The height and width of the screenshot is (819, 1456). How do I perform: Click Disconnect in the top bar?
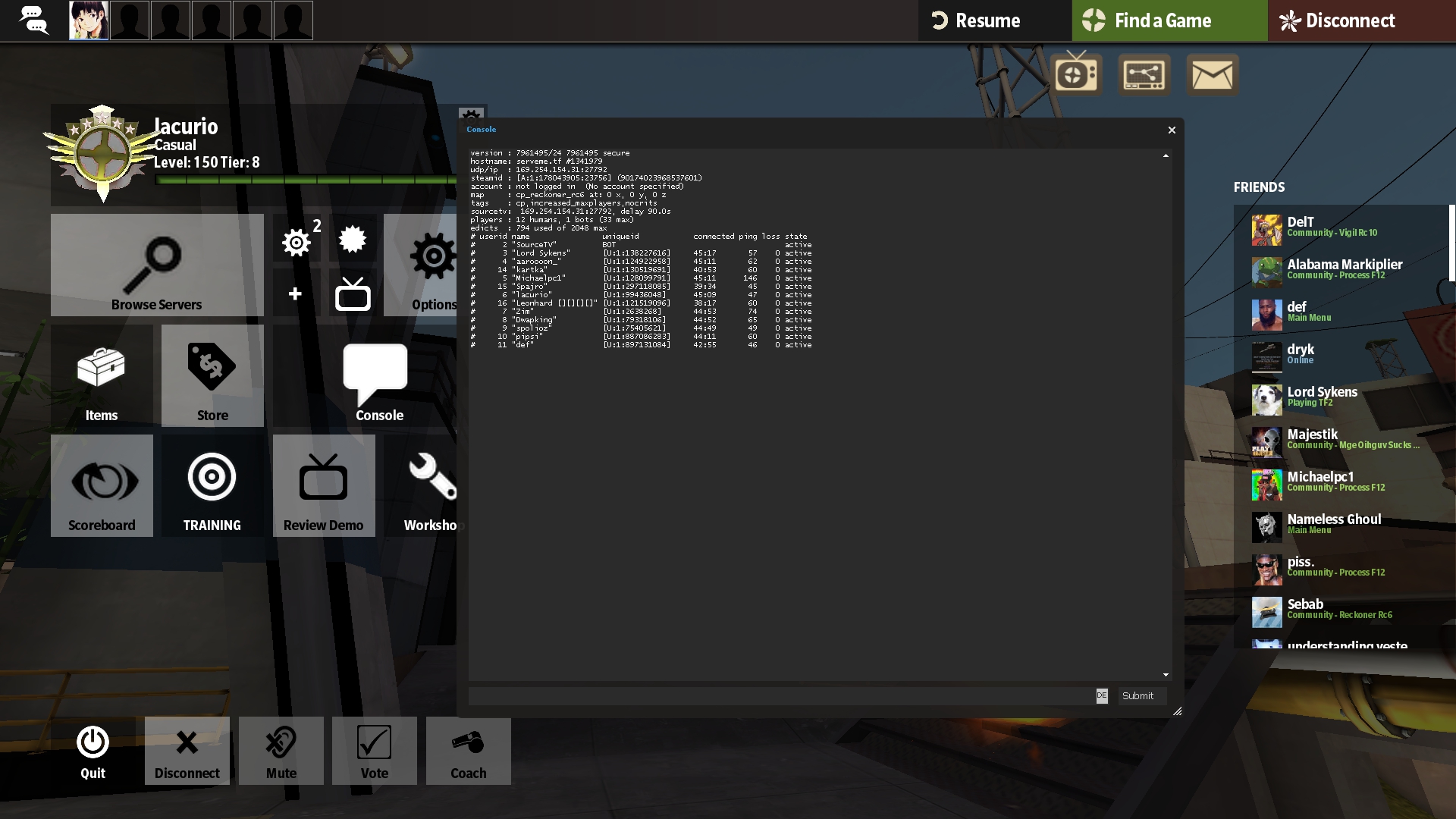tap(1361, 20)
